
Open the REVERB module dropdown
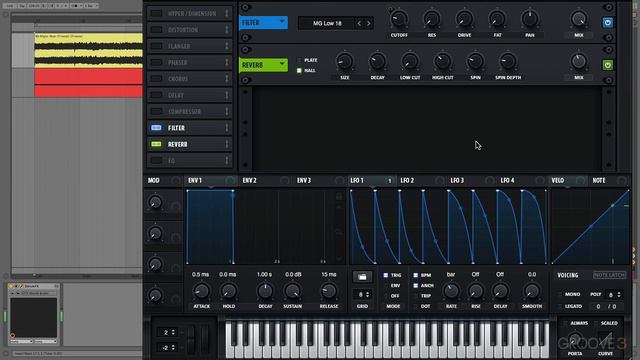click(263, 65)
